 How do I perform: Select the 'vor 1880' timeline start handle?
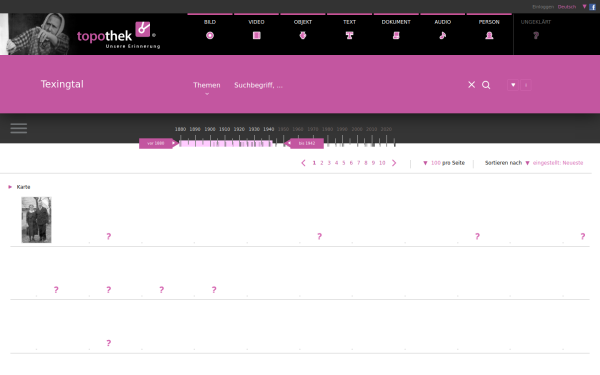coord(158,143)
